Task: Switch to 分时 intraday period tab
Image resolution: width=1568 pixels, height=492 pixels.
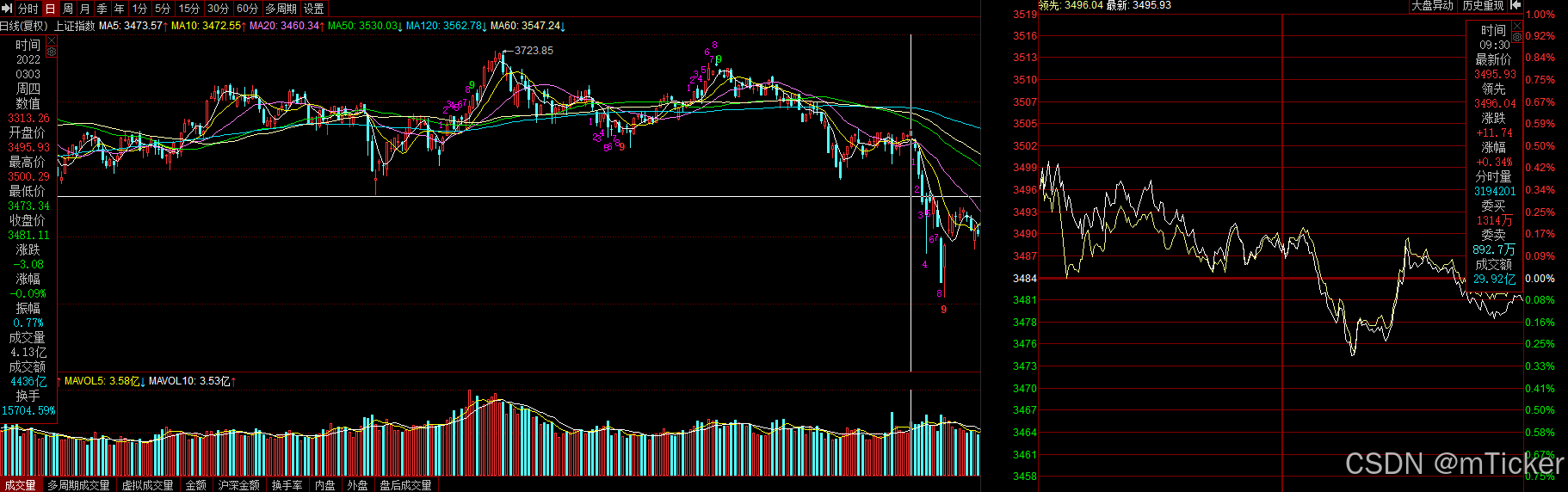Action: click(x=28, y=8)
